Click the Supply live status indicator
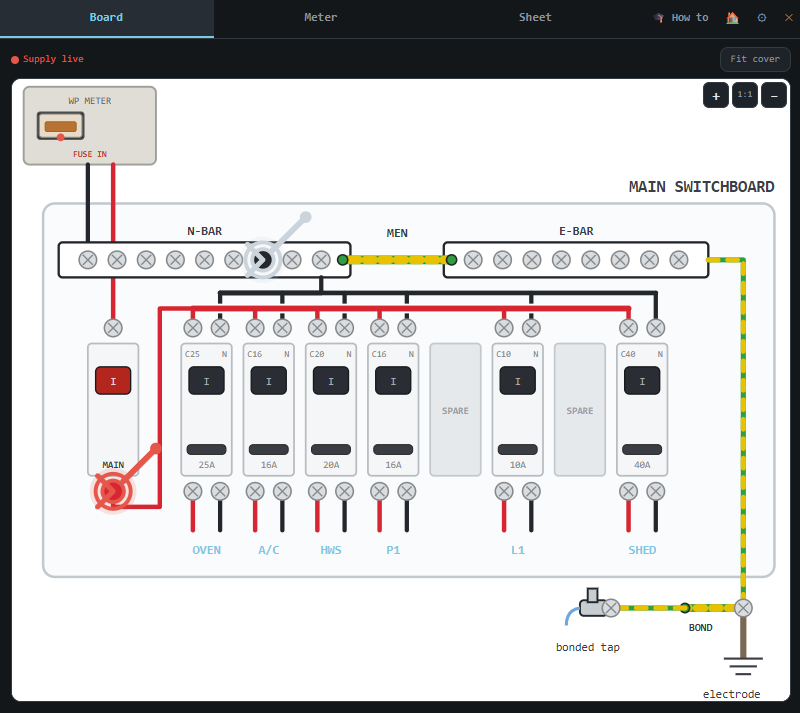The width and height of the screenshot is (800, 713). click(47, 59)
